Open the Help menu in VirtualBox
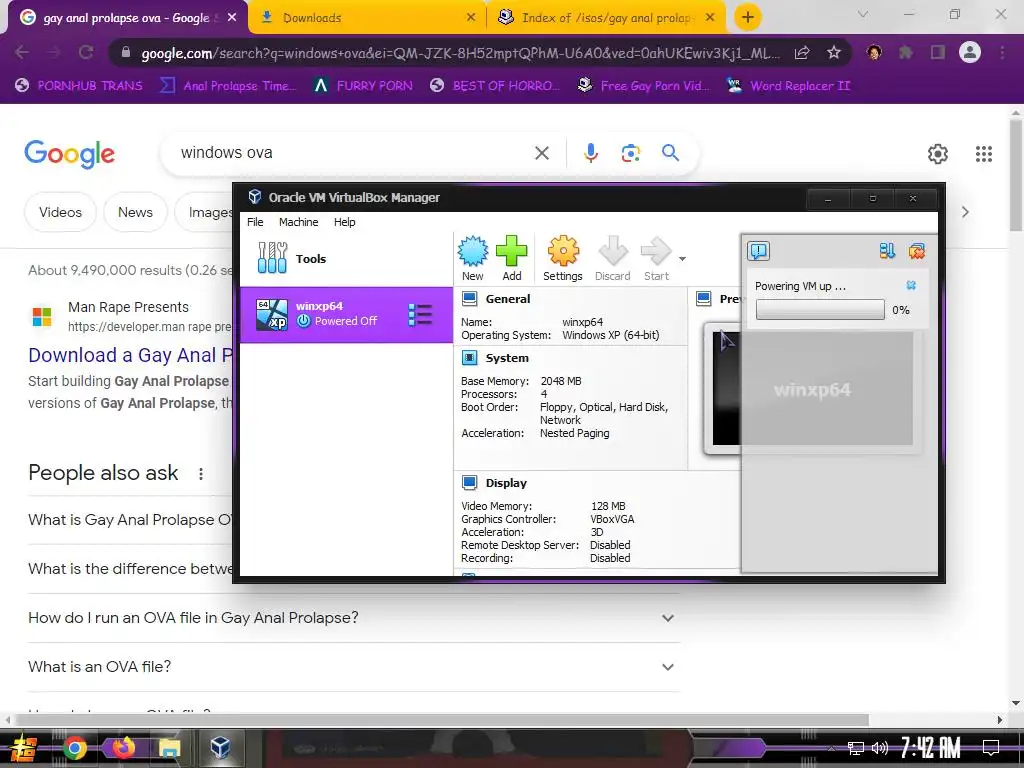Viewport: 1024px width, 768px height. tap(345, 222)
